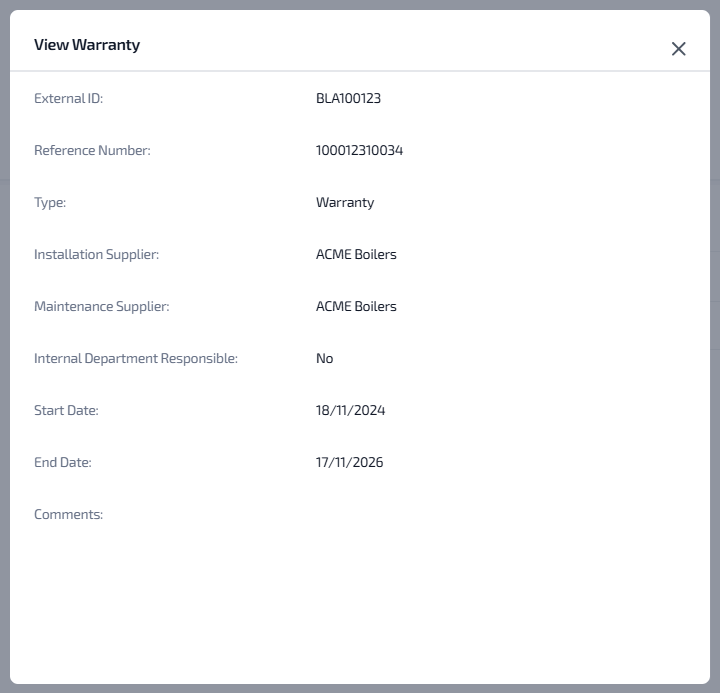720x693 pixels.
Task: Click the End Date label
Action: click(x=62, y=463)
